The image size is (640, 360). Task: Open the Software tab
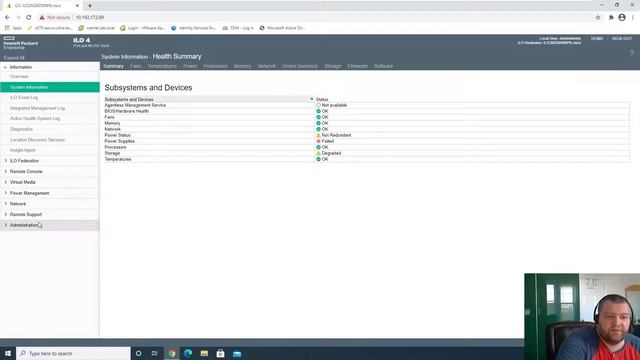tap(384, 66)
